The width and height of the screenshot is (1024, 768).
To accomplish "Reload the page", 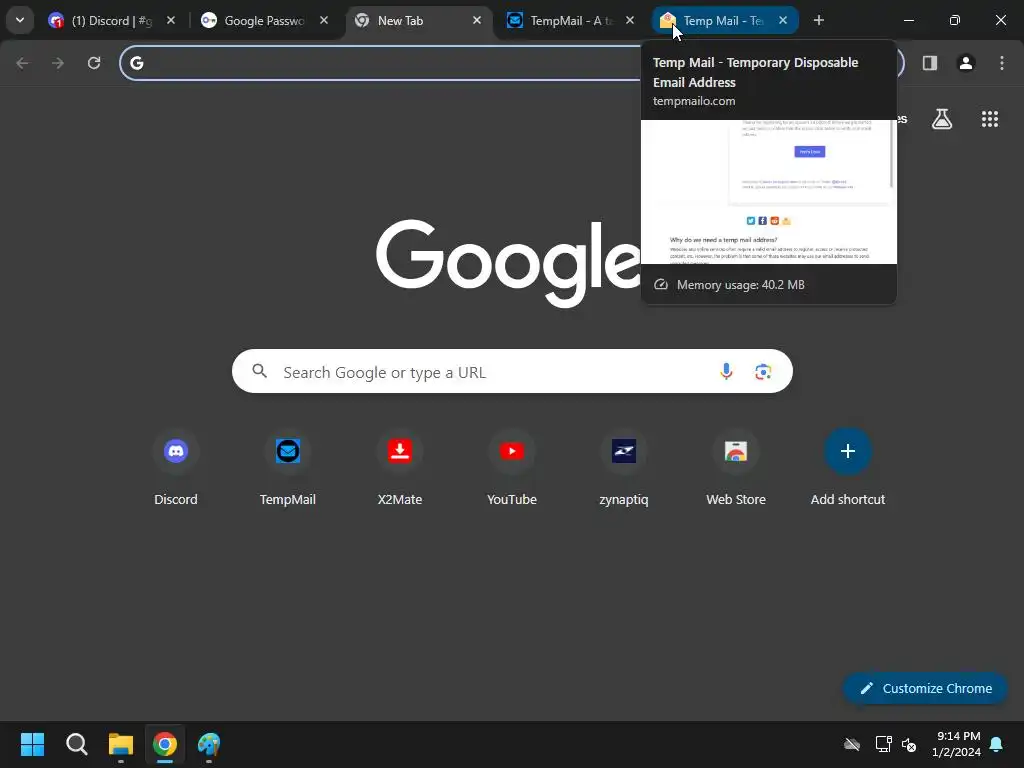I will (94, 63).
